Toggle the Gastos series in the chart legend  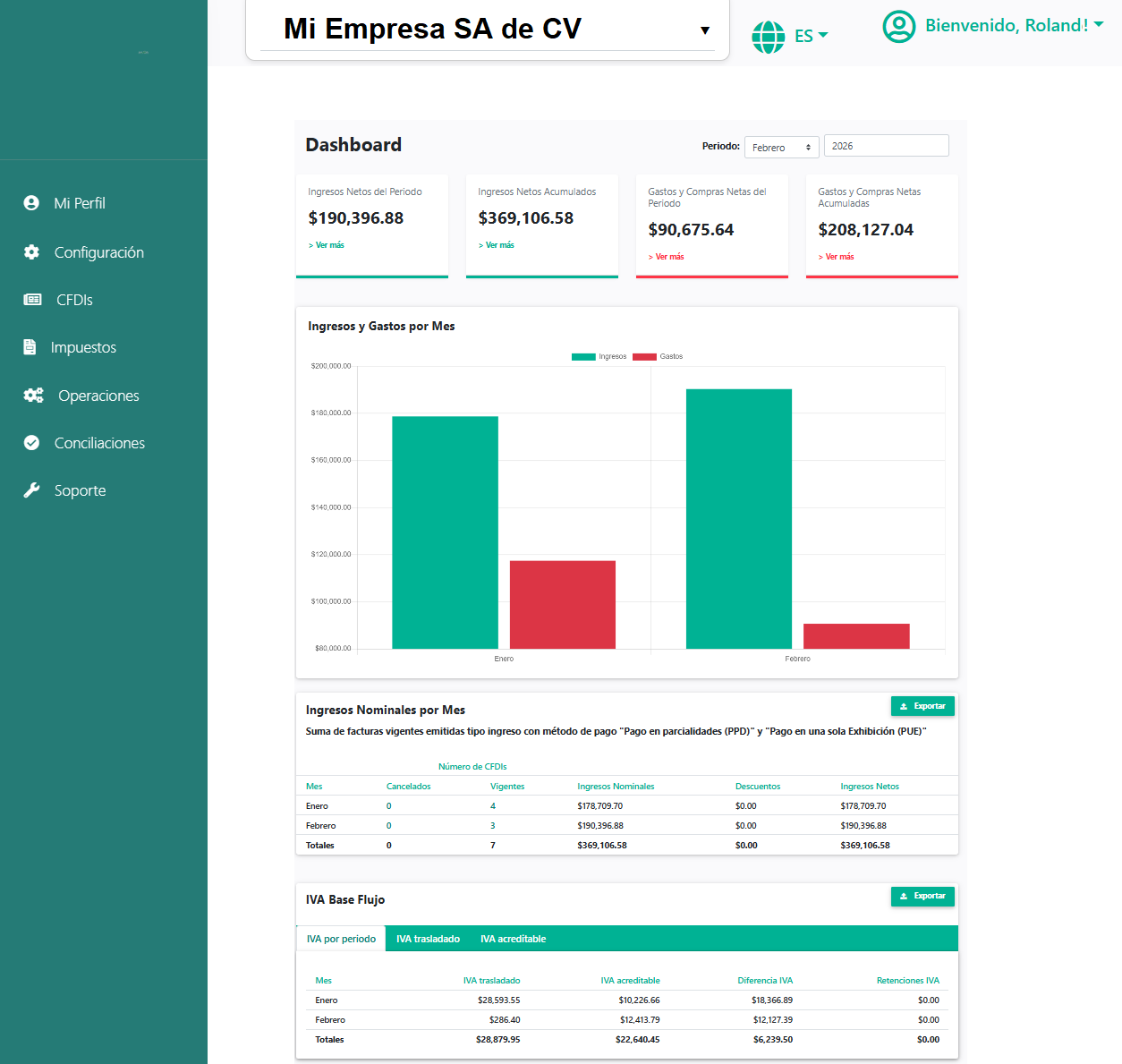click(659, 356)
